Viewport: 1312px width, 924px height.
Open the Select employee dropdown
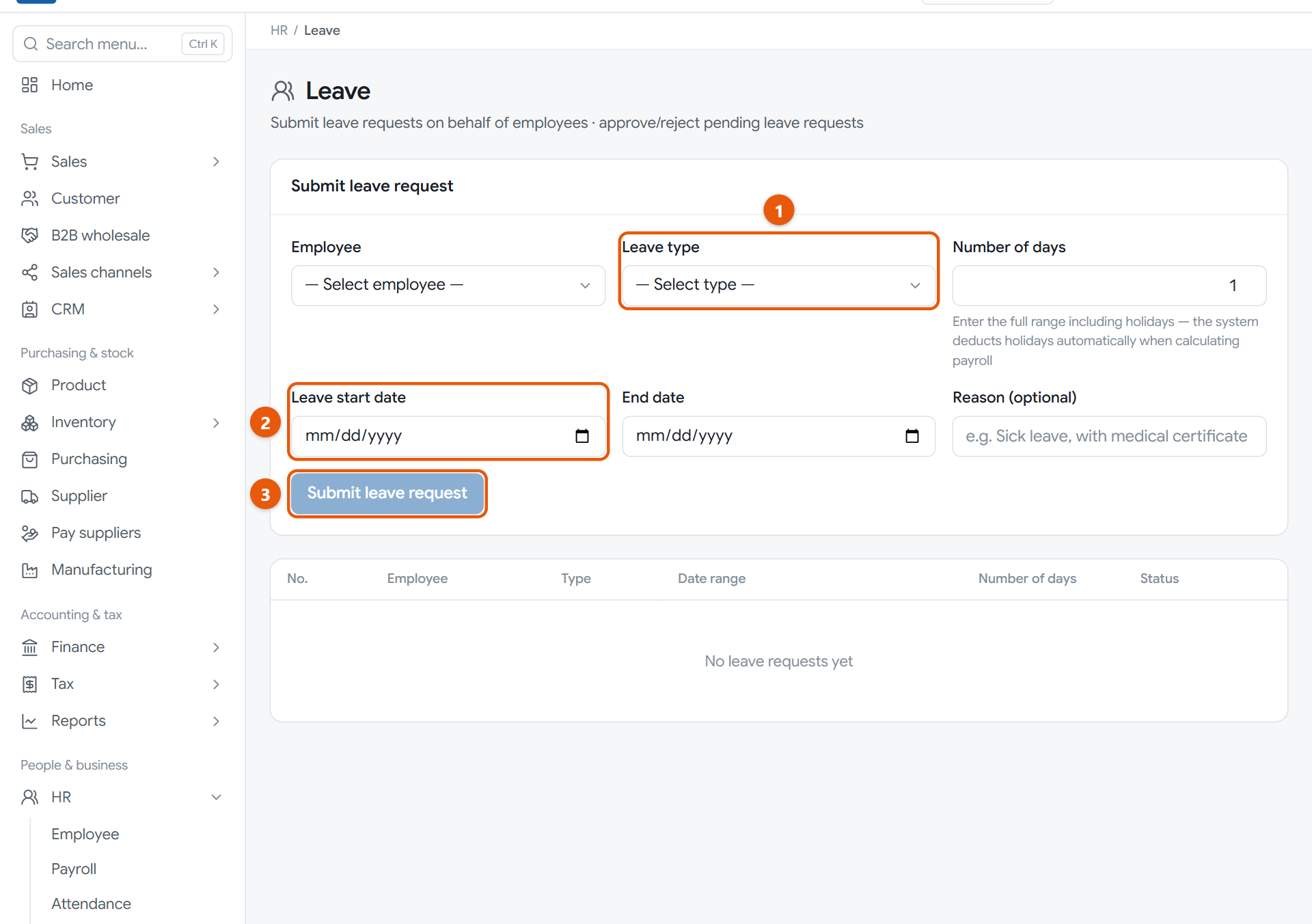tap(448, 285)
